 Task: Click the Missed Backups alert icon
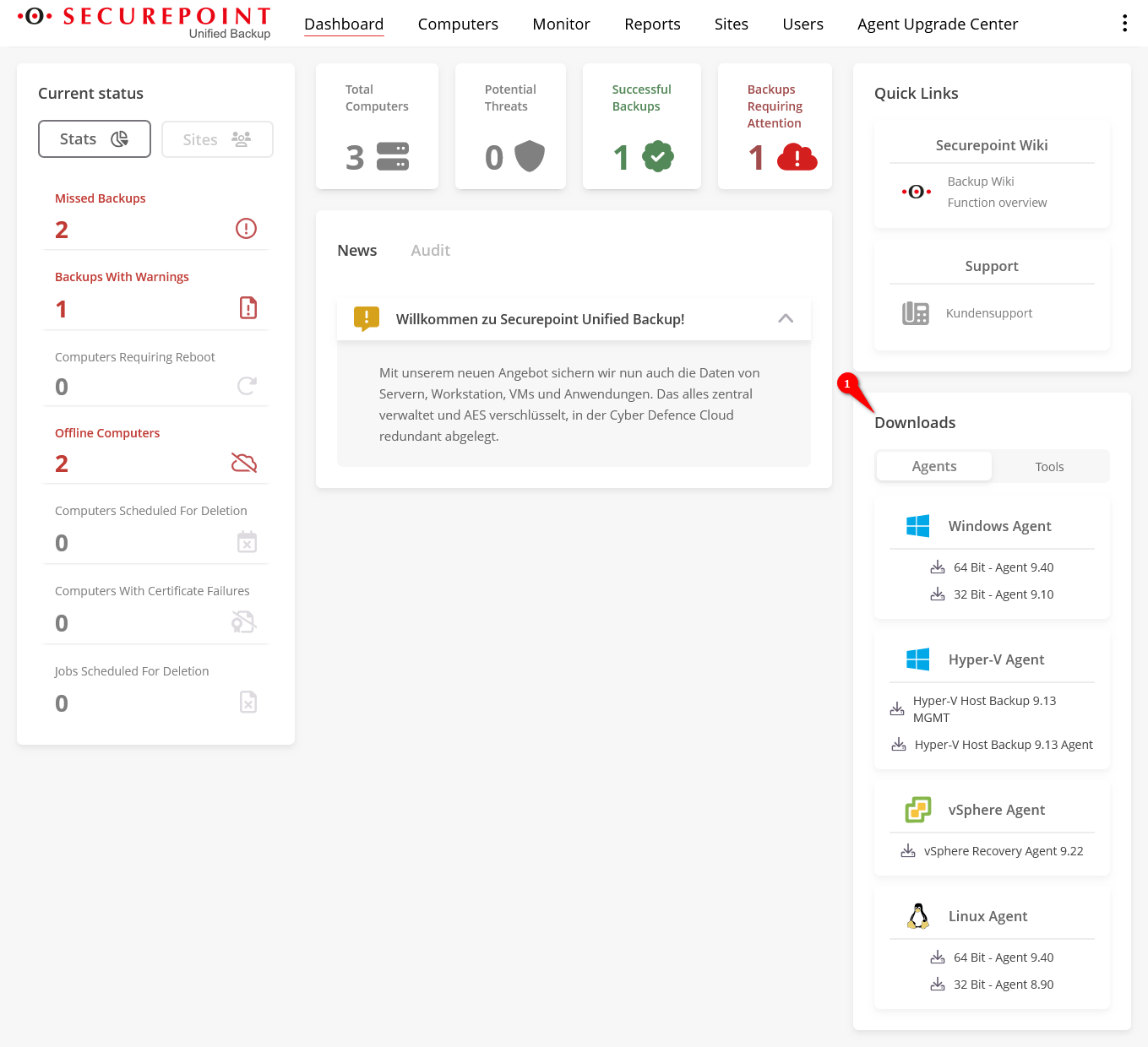[x=246, y=228]
